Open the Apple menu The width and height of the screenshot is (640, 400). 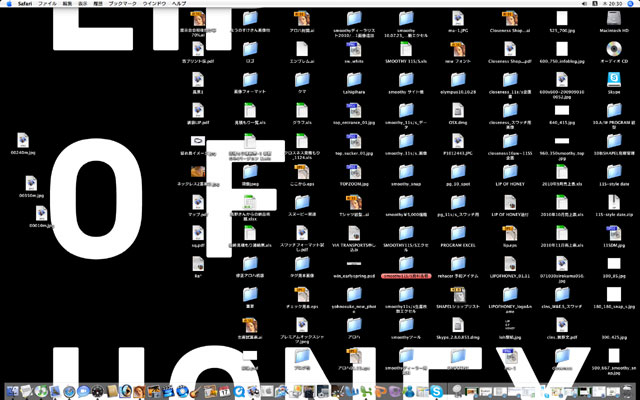[8, 5]
